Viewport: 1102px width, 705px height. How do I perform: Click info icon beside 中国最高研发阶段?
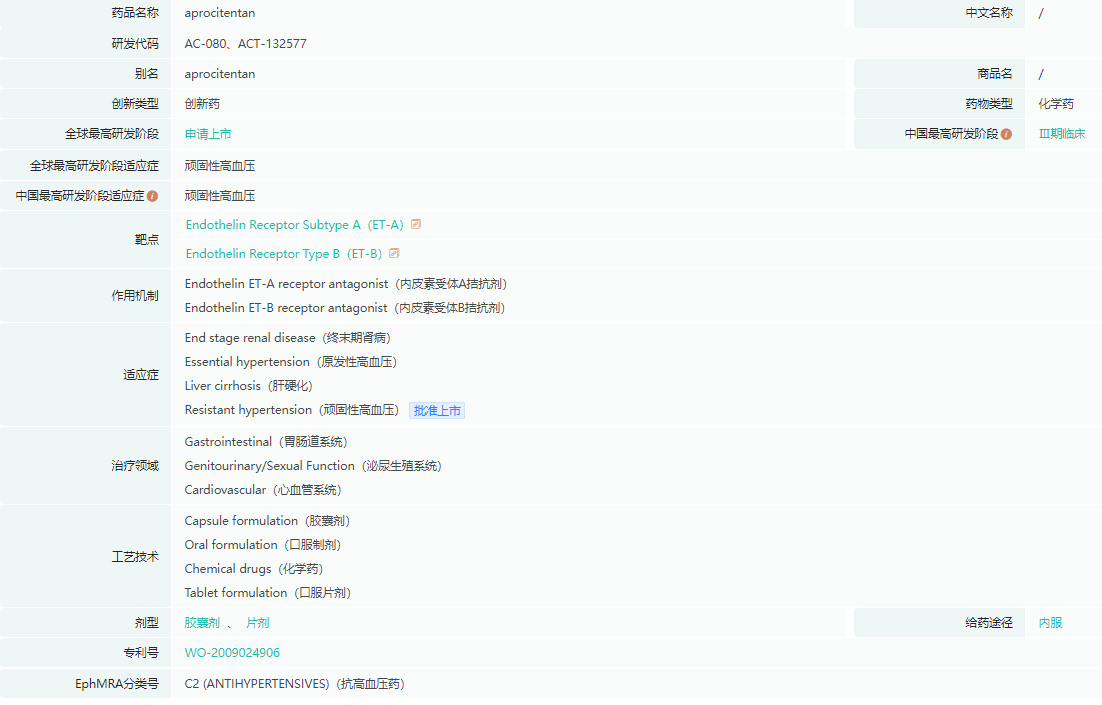pos(1006,134)
